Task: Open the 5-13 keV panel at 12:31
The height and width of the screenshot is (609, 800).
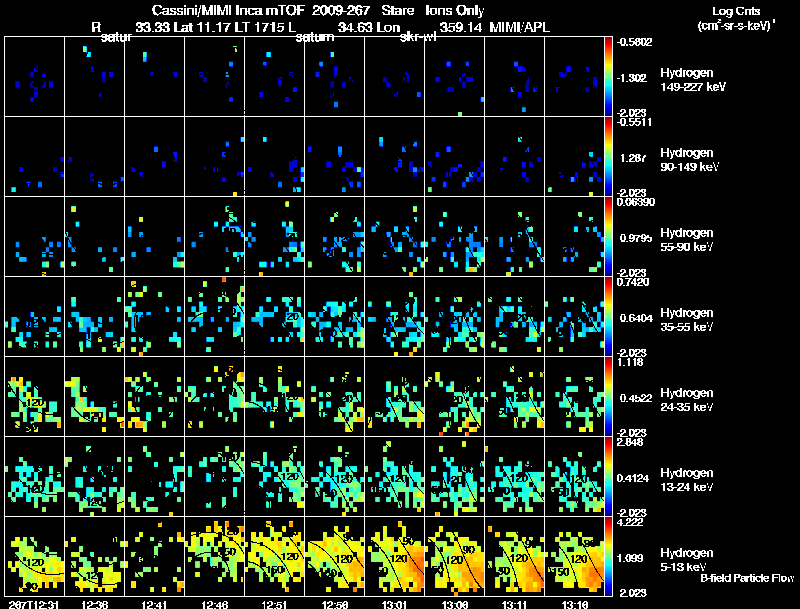Action: [x=34, y=556]
